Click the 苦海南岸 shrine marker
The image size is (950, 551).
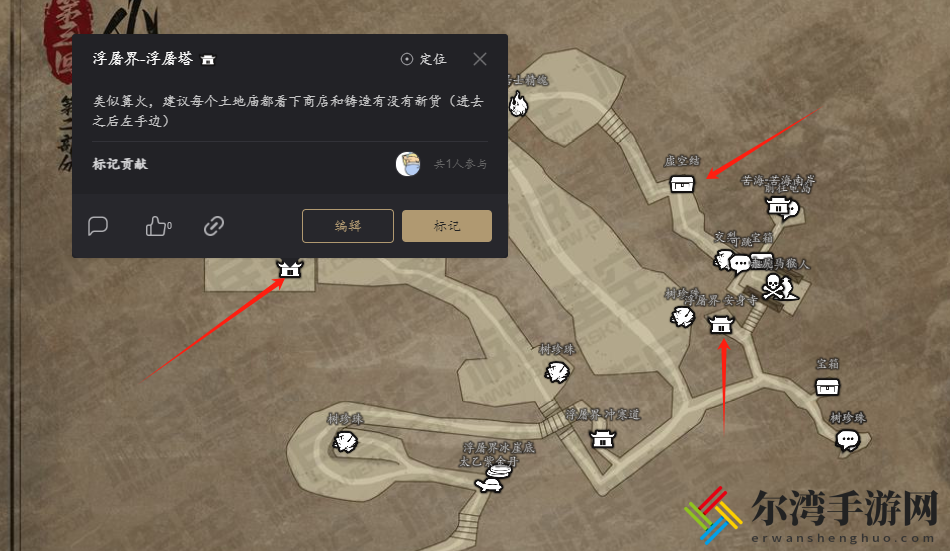[782, 208]
